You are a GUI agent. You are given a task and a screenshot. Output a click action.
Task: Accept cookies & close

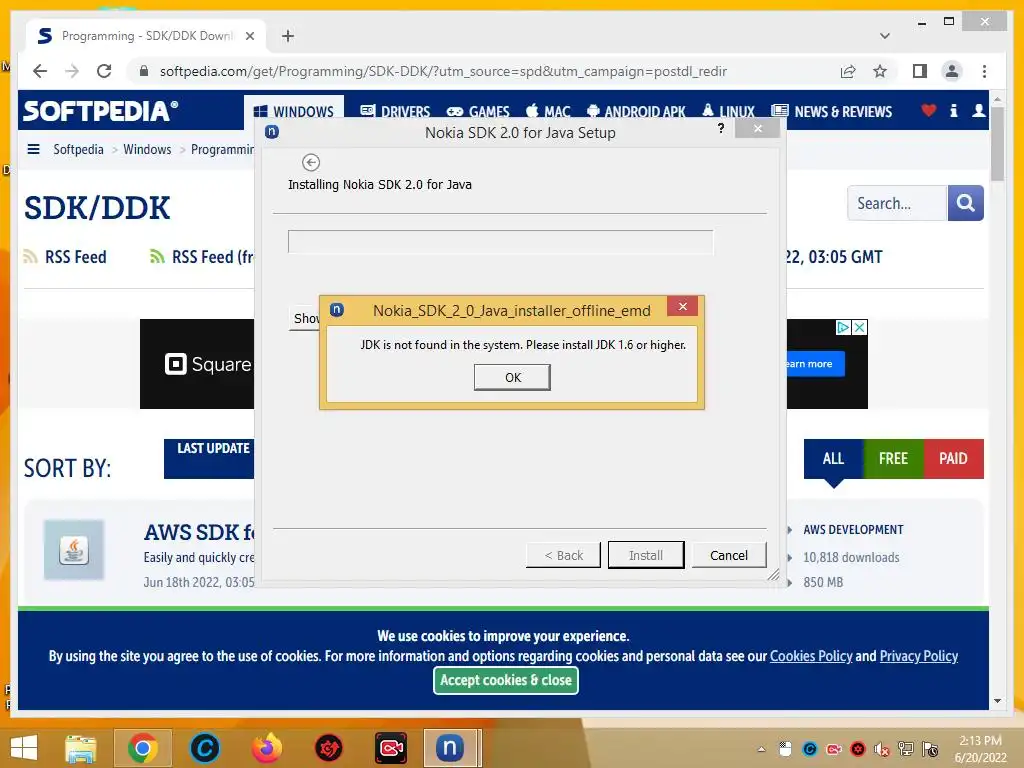coord(505,680)
